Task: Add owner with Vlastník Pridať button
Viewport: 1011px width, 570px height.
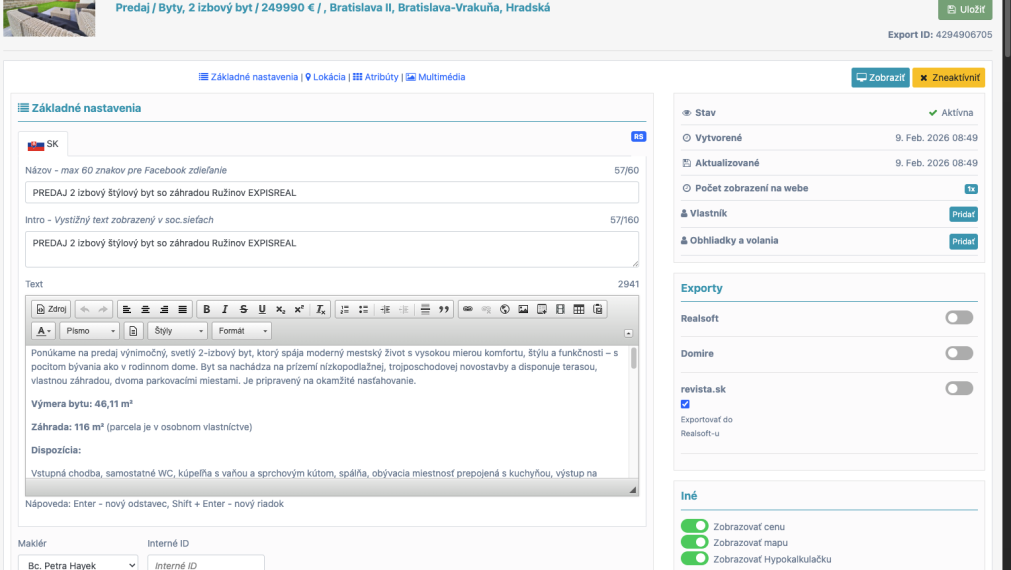Action: 963,214
